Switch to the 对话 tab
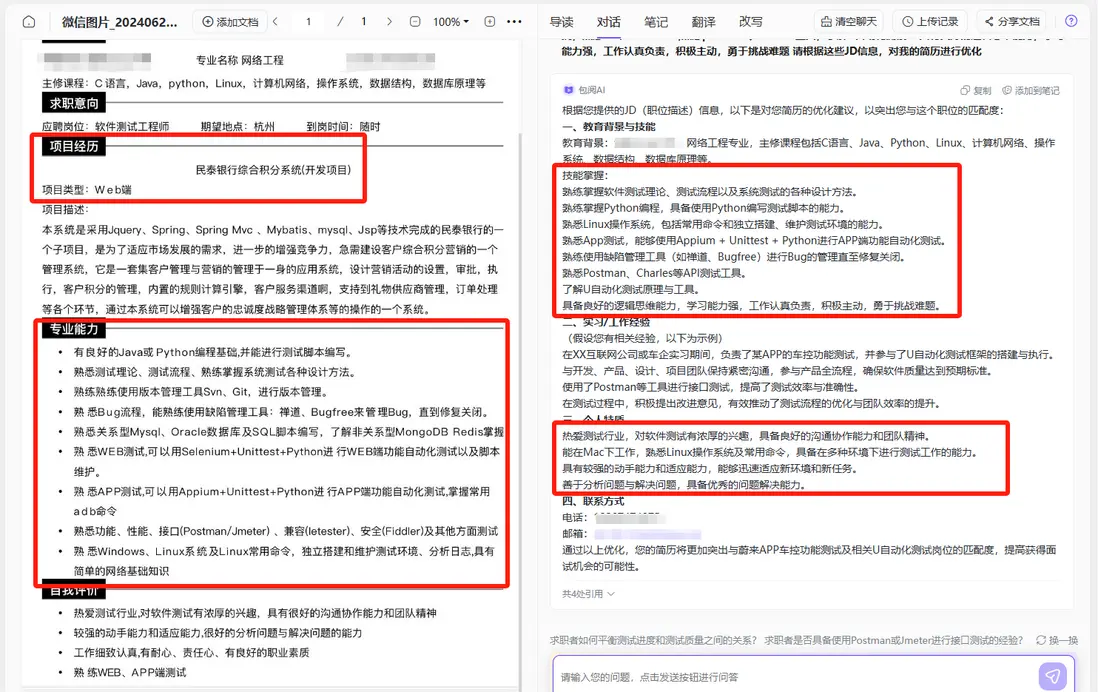The image size is (1098, 692). (x=609, y=22)
